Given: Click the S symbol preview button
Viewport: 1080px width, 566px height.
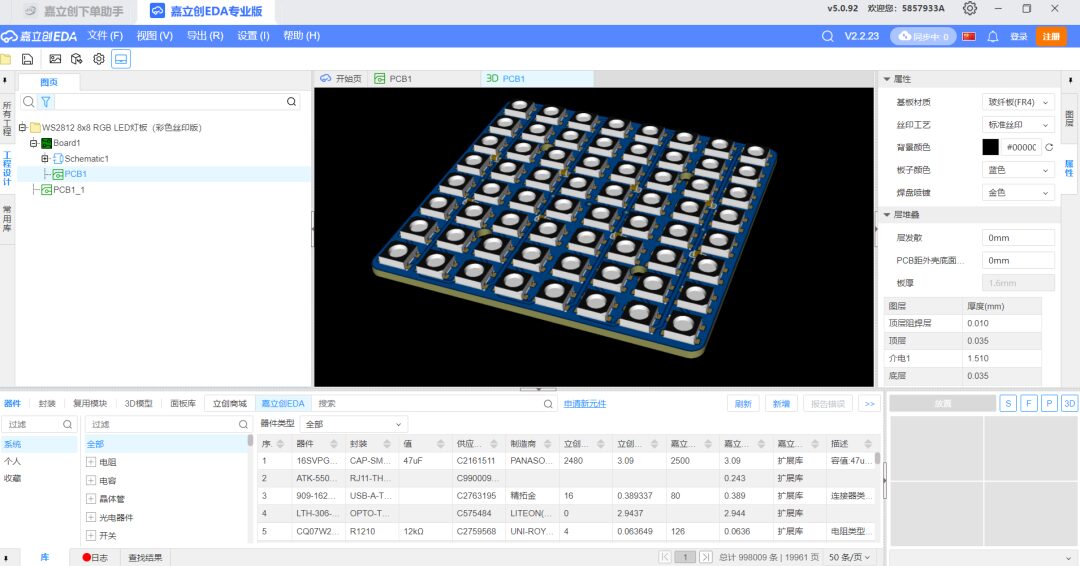Looking at the screenshot, I should pos(1008,403).
